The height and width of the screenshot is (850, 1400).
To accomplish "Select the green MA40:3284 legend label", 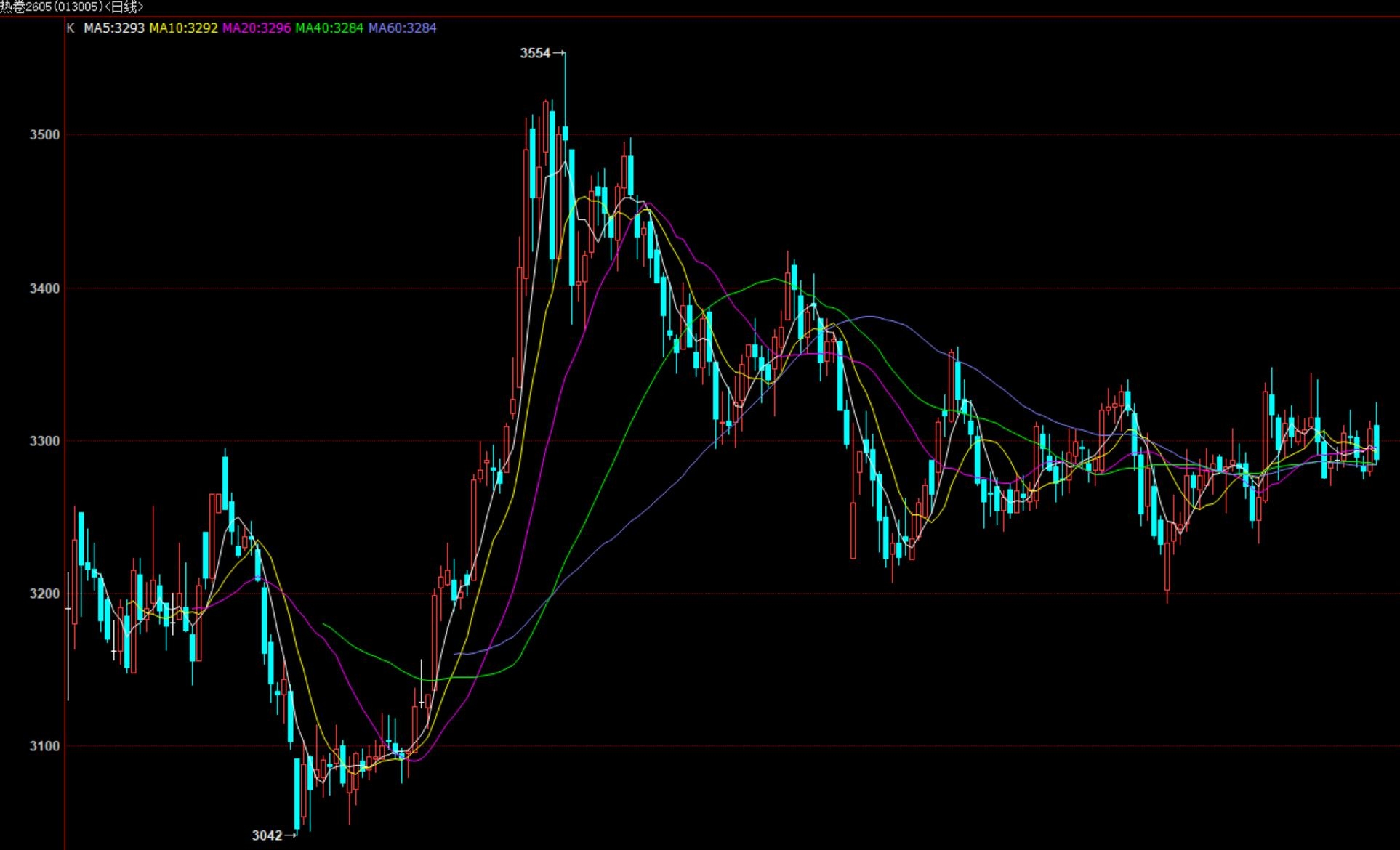I will (x=329, y=28).
